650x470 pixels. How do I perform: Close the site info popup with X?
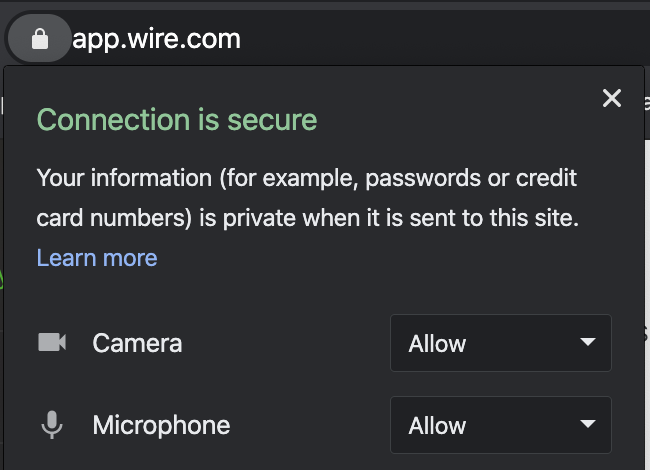point(612,98)
